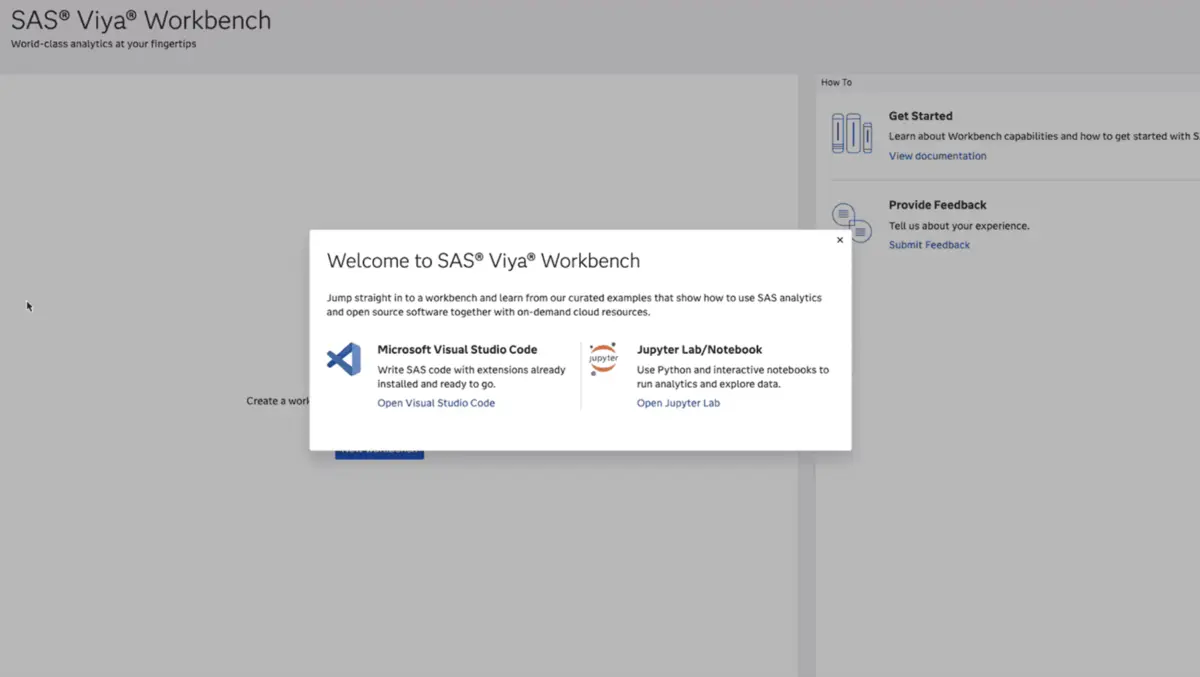Click the 'Jump straight in to a workbench' paragraph
Viewport: 1200px width, 677px height.
[574, 305]
